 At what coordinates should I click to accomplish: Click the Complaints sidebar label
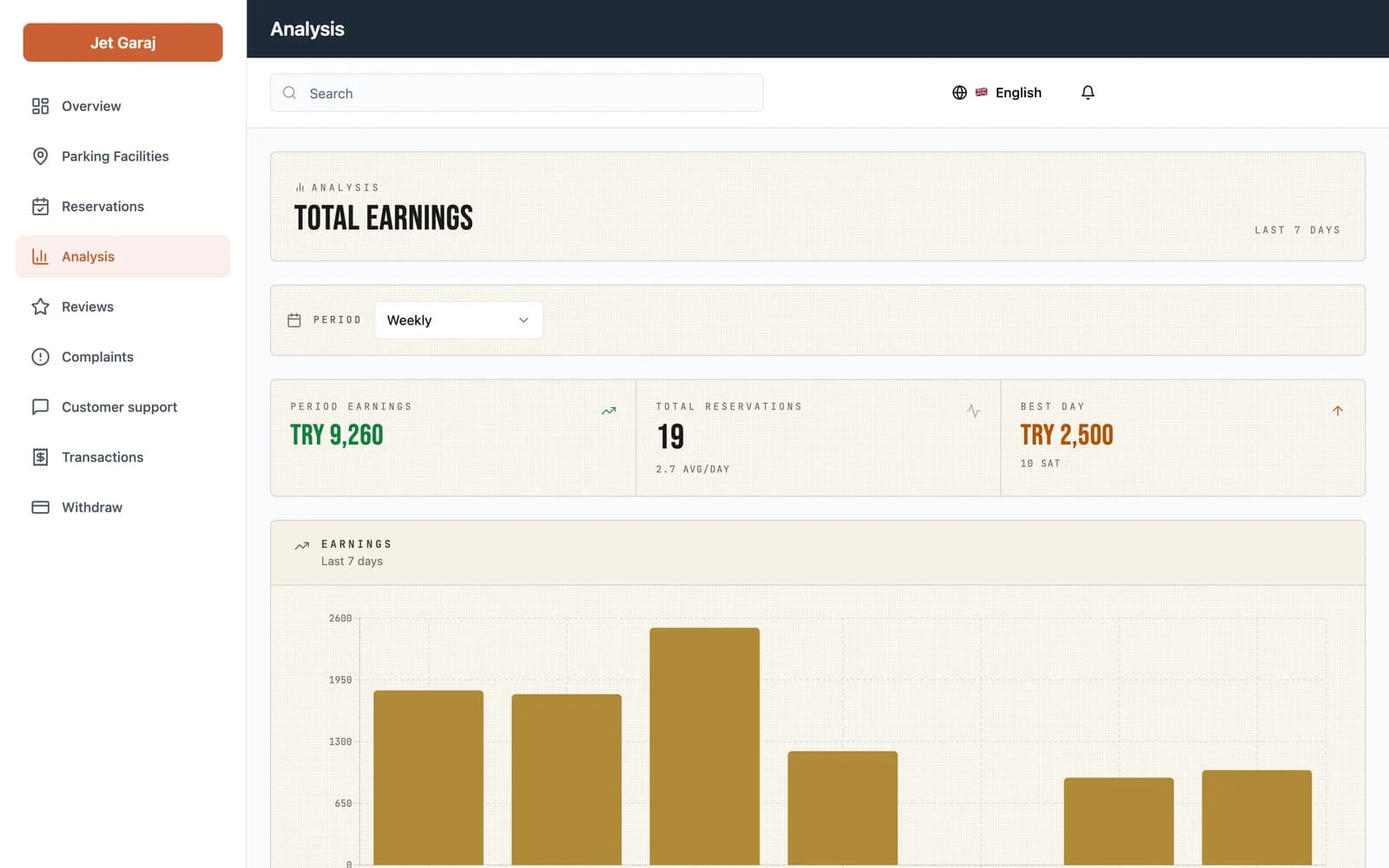pyautogui.click(x=97, y=357)
